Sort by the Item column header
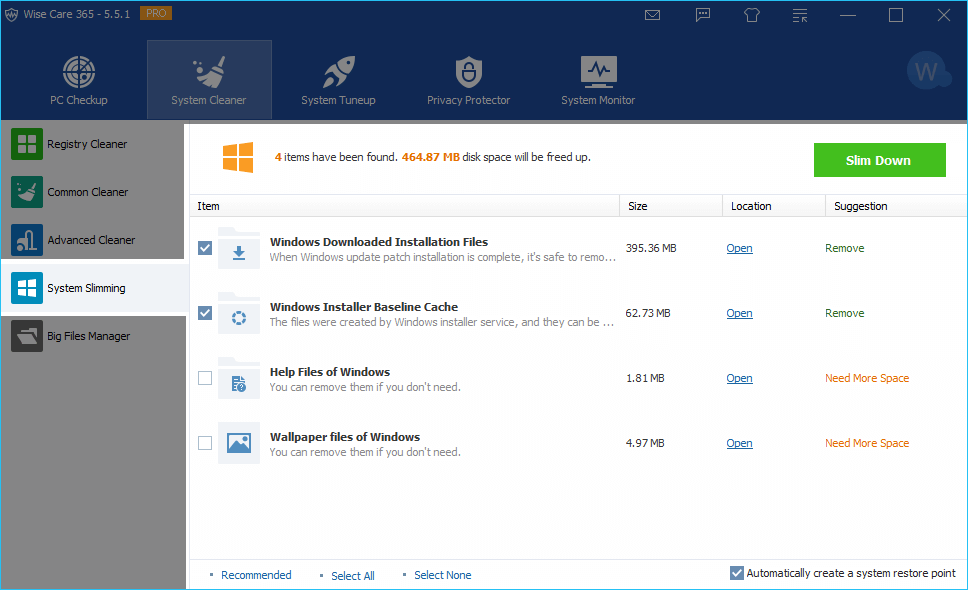Viewport: 968px width, 590px height. (x=404, y=206)
